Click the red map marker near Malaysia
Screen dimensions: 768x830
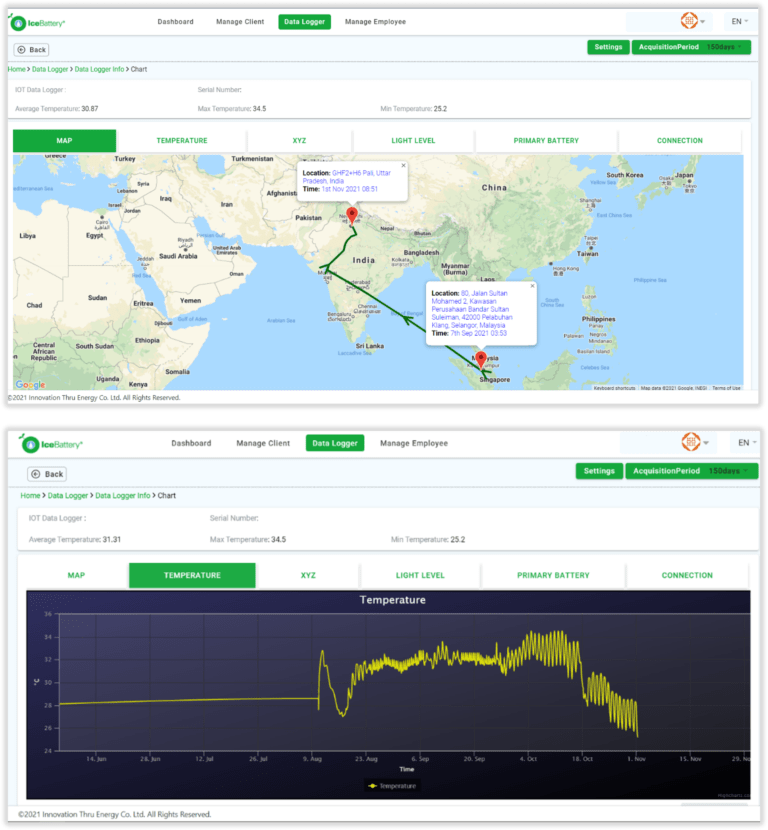(480, 359)
